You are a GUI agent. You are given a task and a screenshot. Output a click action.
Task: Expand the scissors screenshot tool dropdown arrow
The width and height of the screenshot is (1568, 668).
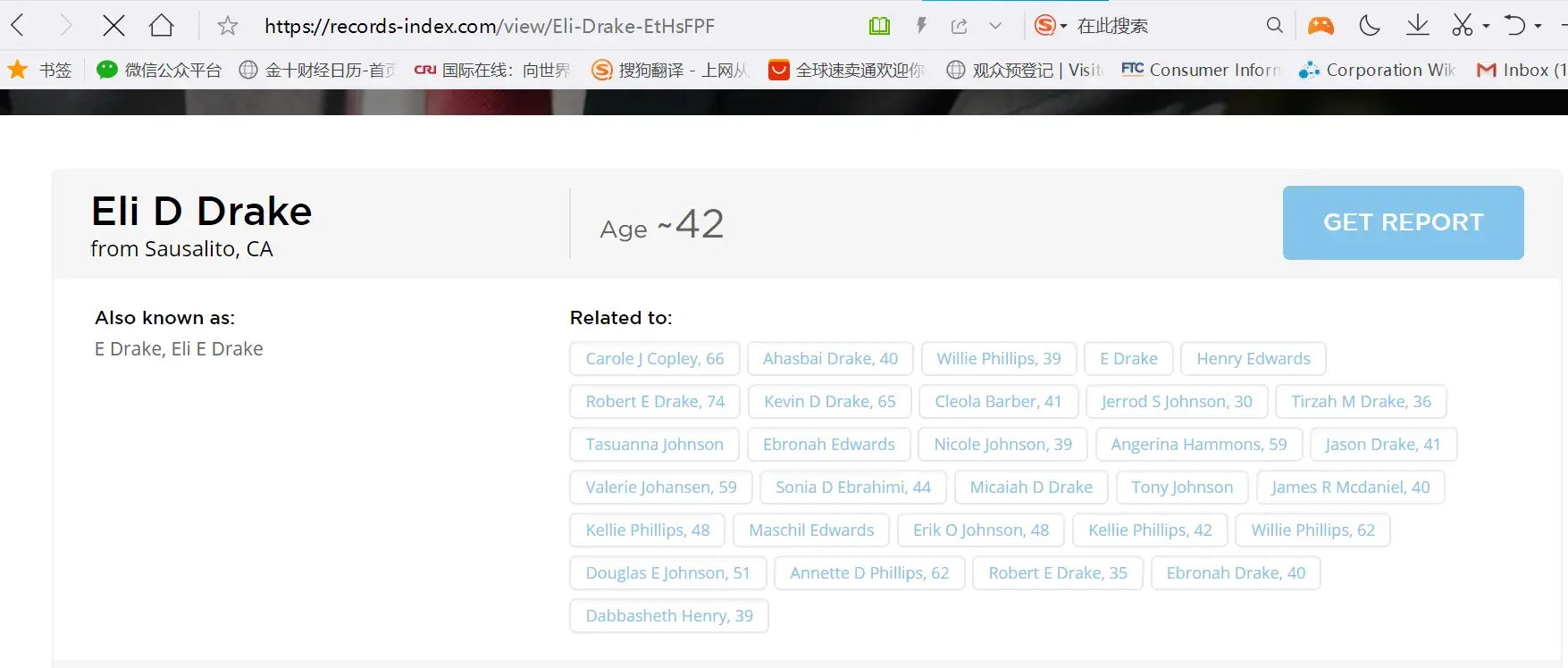[1486, 27]
